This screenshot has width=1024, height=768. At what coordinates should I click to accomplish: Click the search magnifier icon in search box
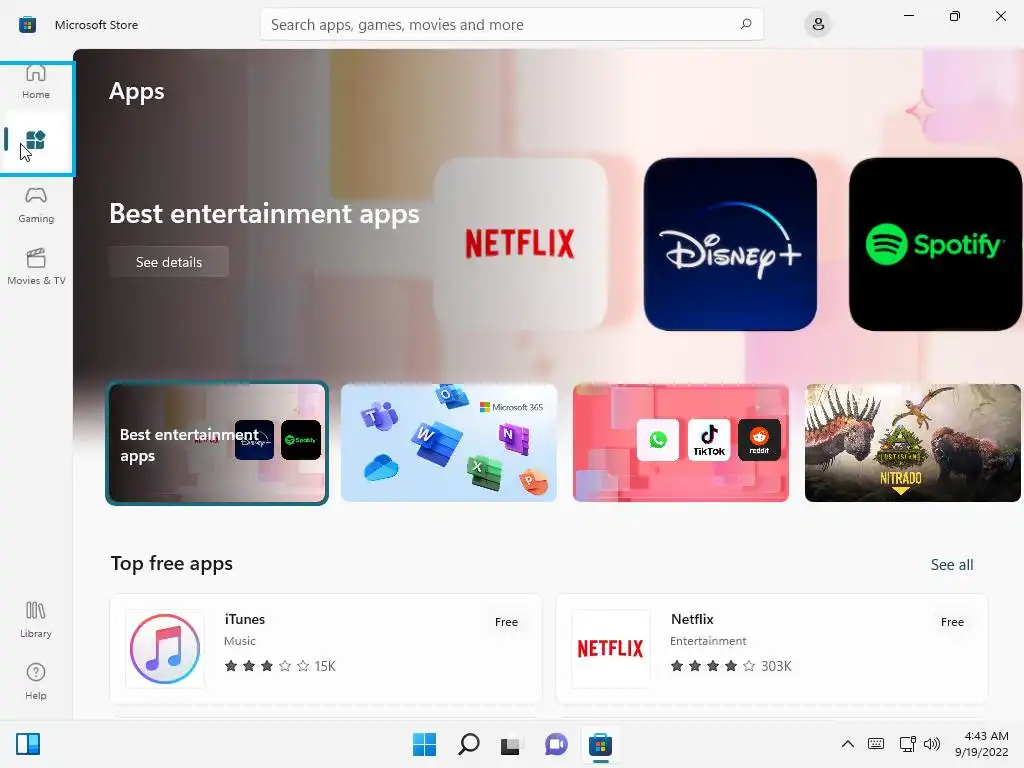[746, 24]
